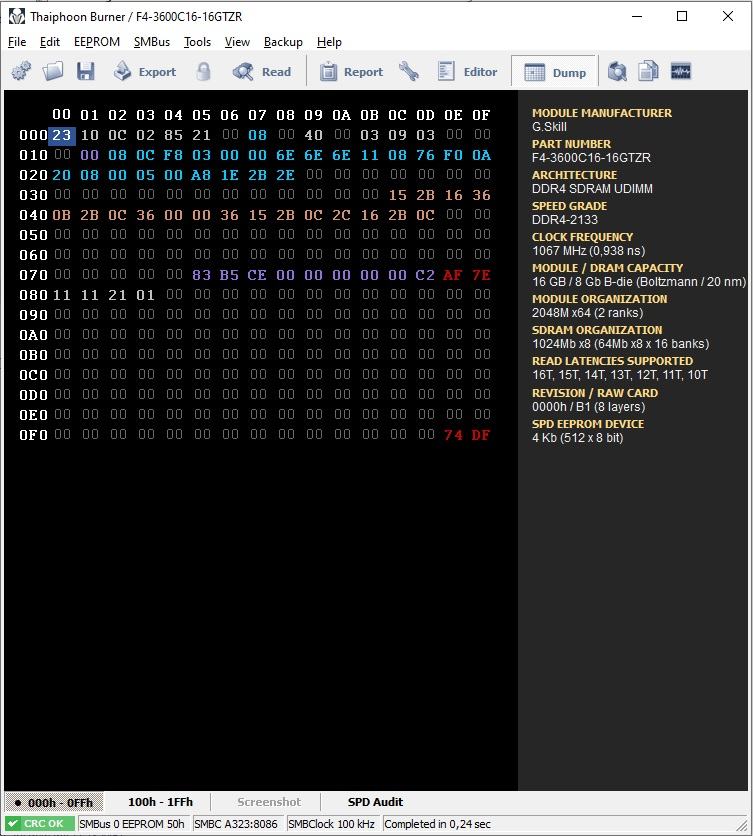The image size is (753, 836).
Task: Select hex byte F8 in row 010
Action: 173,155
